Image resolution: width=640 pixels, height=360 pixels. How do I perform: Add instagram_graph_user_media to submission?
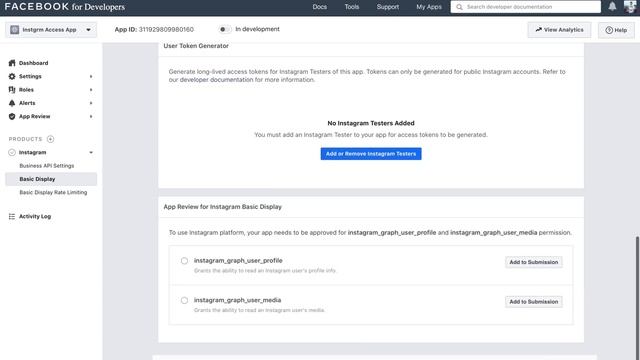[533, 302]
